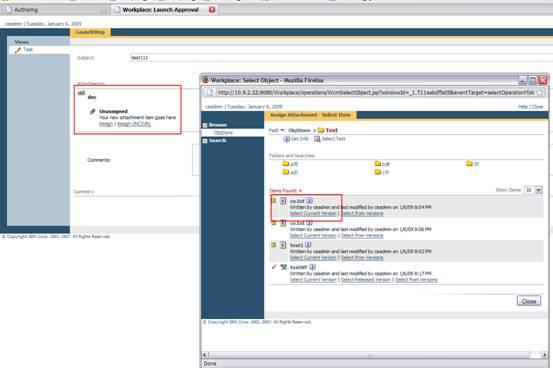Click the info icon beside test1
Screen dimensions: 553x368
click(308, 245)
